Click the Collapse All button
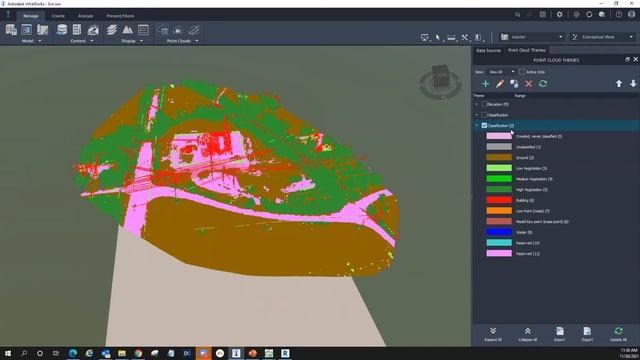640x360 pixels. [527, 334]
